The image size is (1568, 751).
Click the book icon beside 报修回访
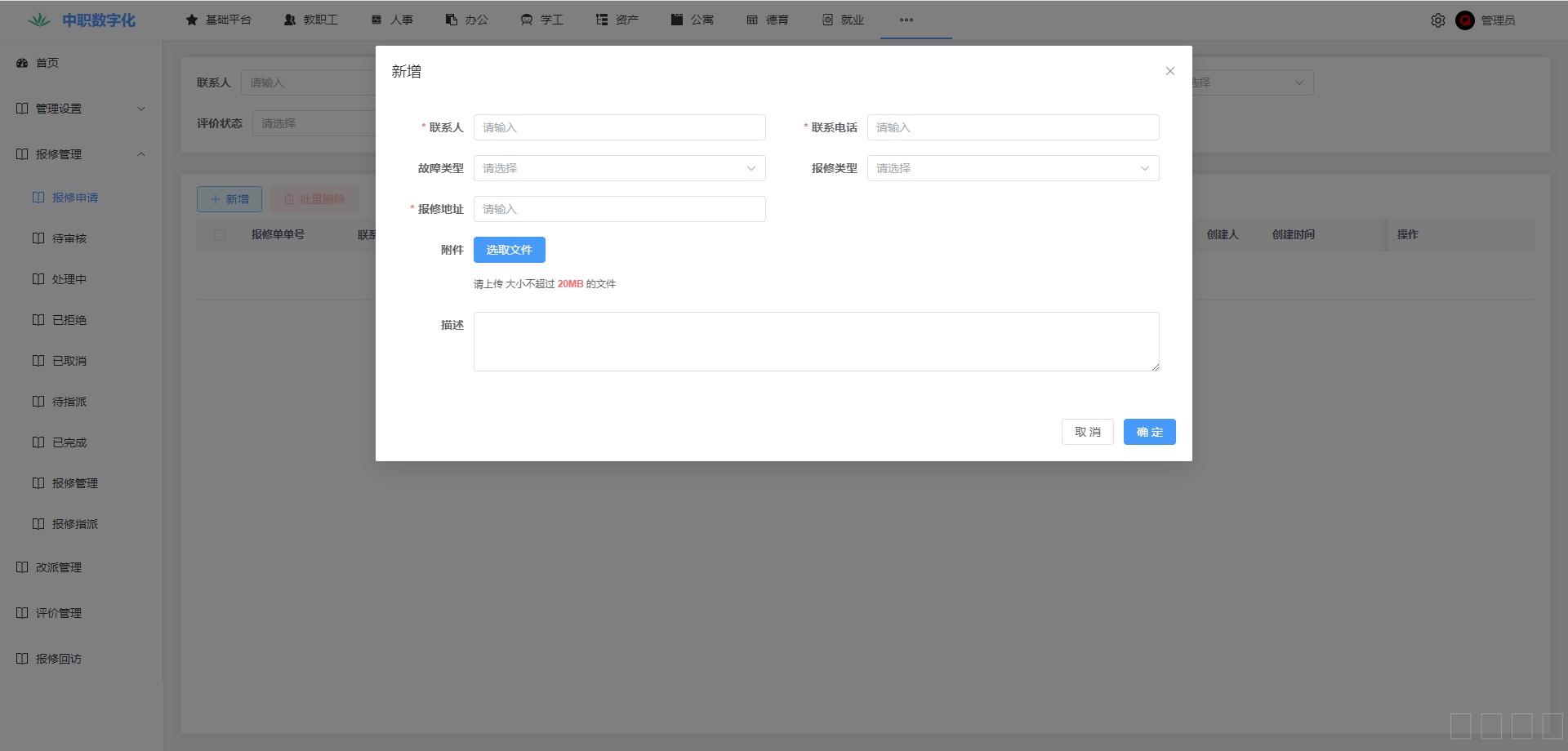(22, 659)
